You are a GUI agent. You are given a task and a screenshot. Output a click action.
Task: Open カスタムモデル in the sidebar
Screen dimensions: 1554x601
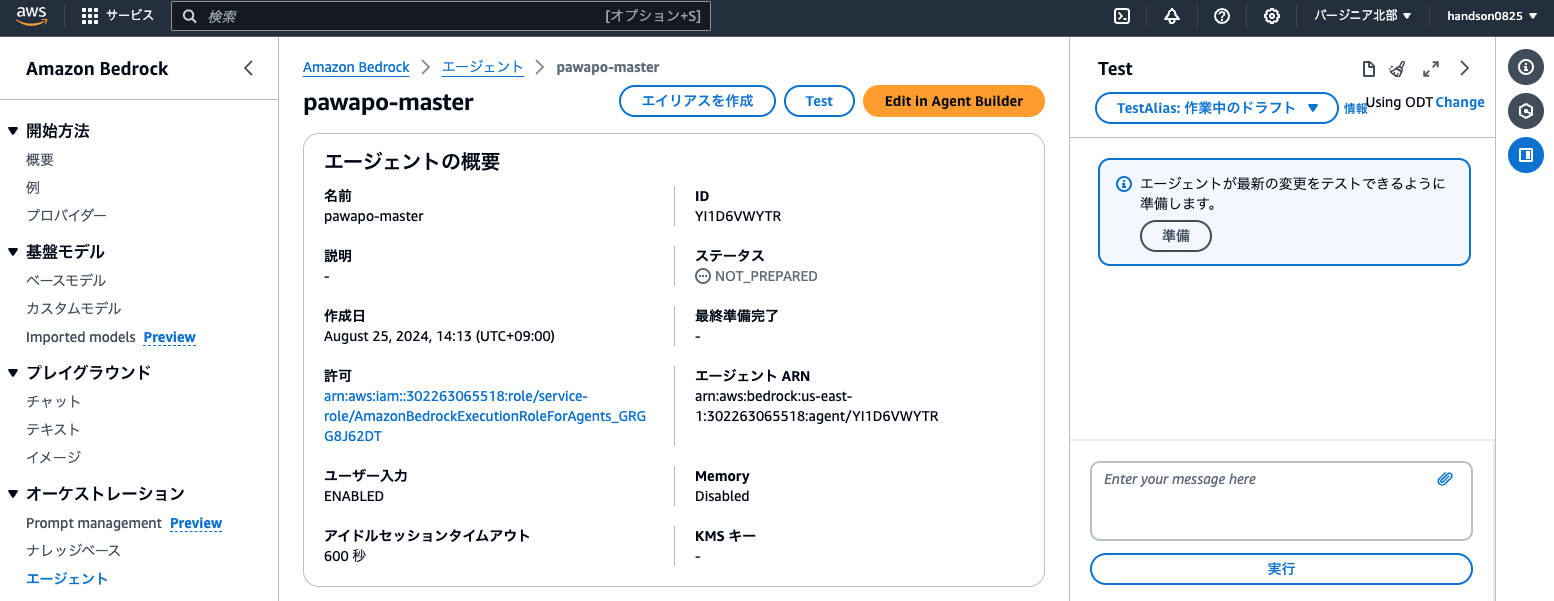73,309
